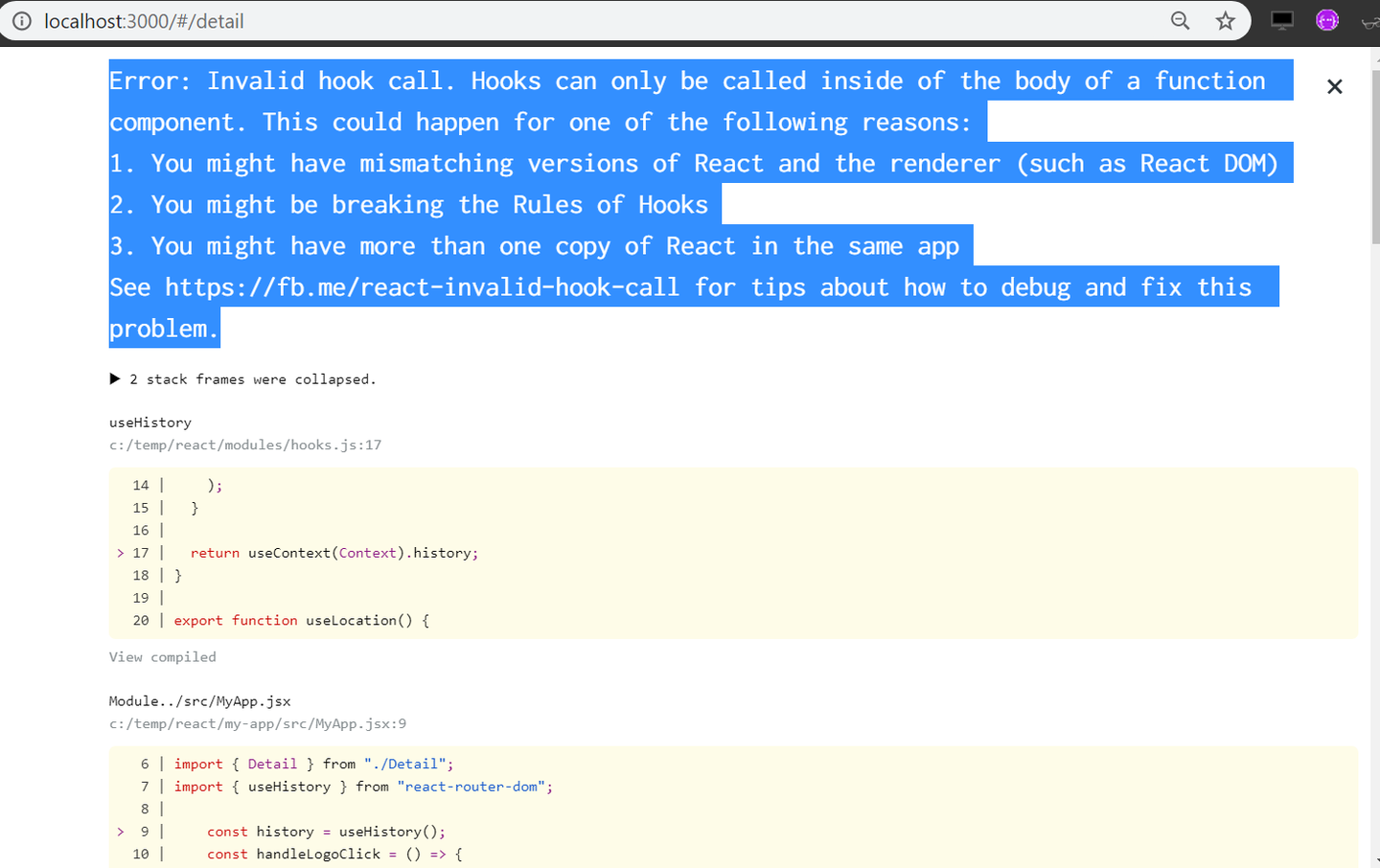Click the highlighted useContext line in the code frame

click(x=334, y=553)
